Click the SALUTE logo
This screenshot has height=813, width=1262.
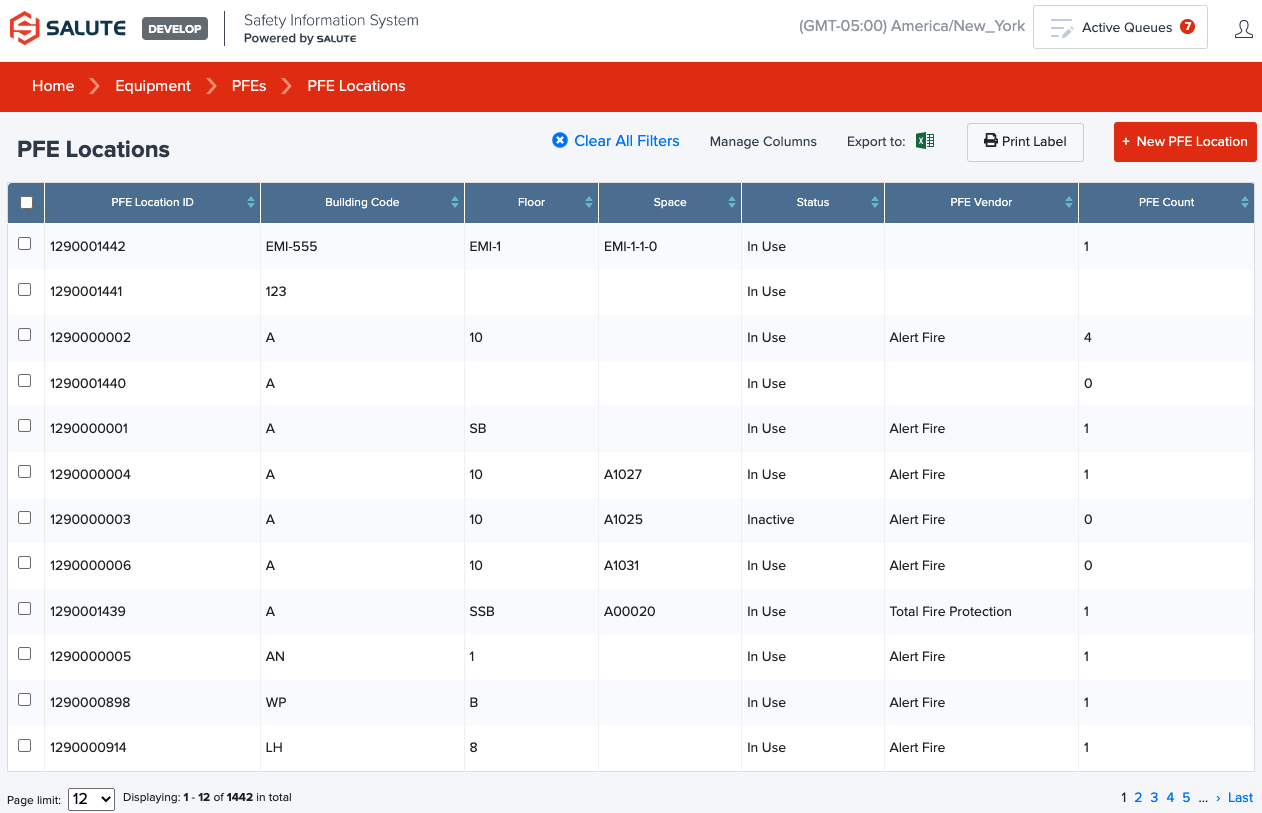(x=68, y=28)
